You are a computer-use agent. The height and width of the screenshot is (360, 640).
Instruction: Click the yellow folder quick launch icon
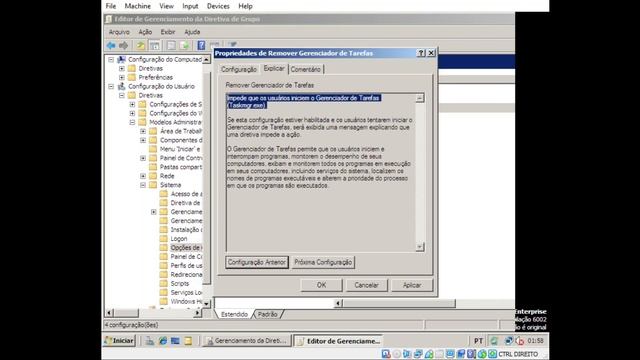188,341
